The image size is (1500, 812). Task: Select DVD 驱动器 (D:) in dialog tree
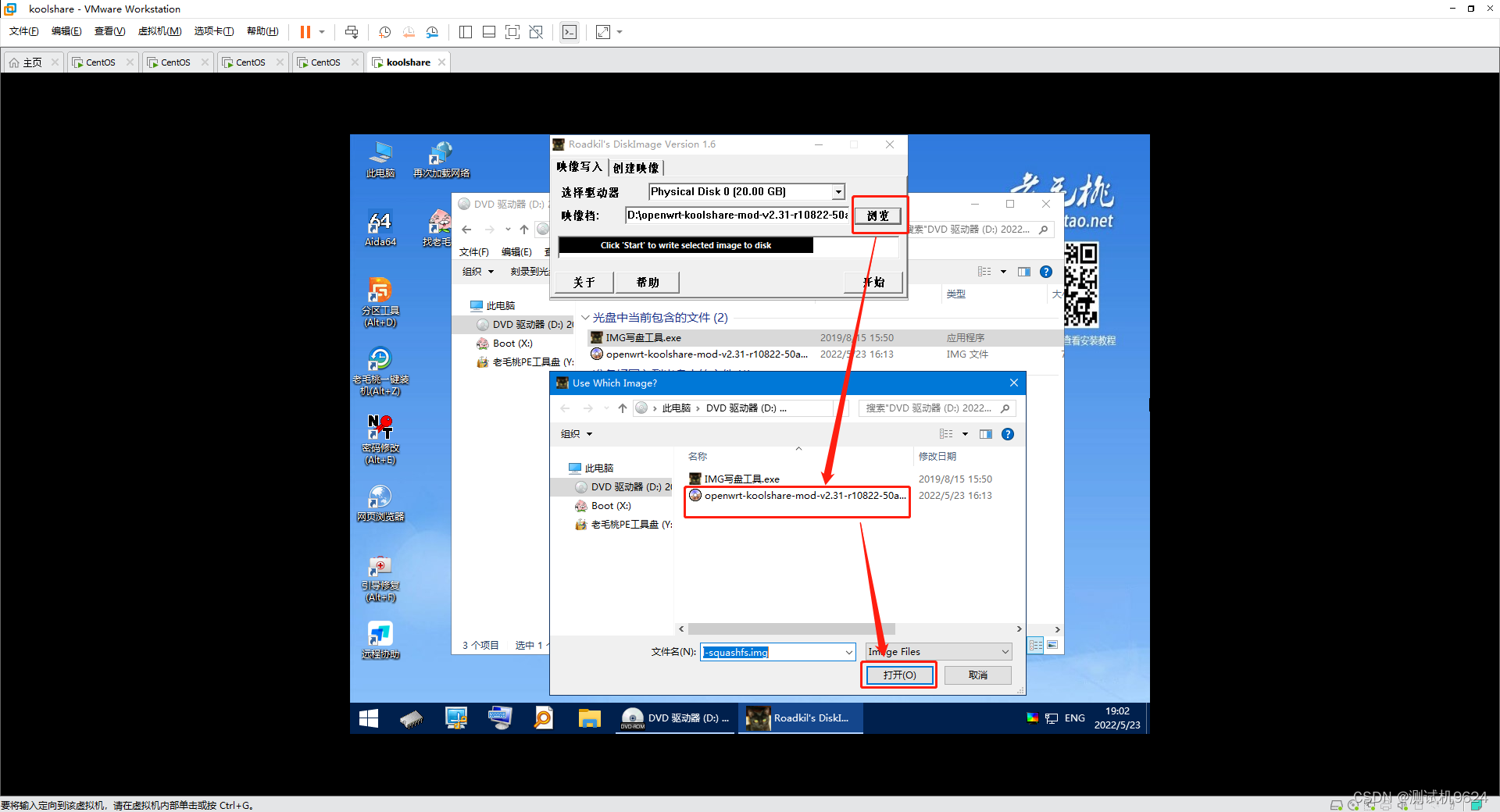(x=623, y=487)
